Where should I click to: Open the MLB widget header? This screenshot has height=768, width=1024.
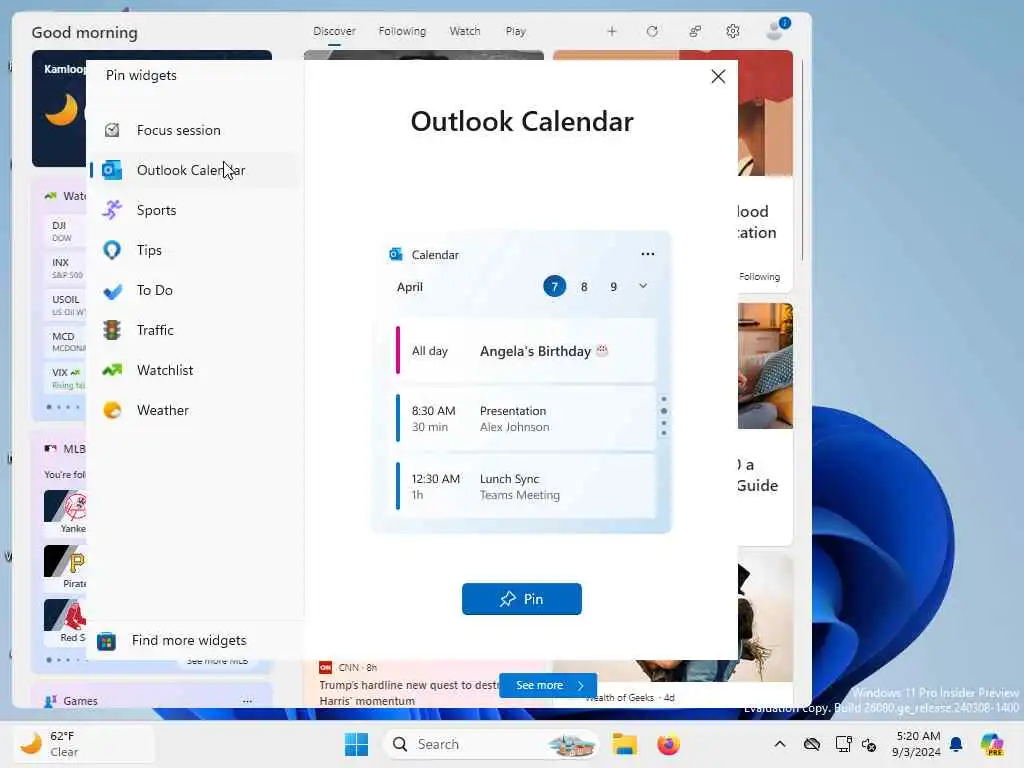pyautogui.click(x=65, y=449)
